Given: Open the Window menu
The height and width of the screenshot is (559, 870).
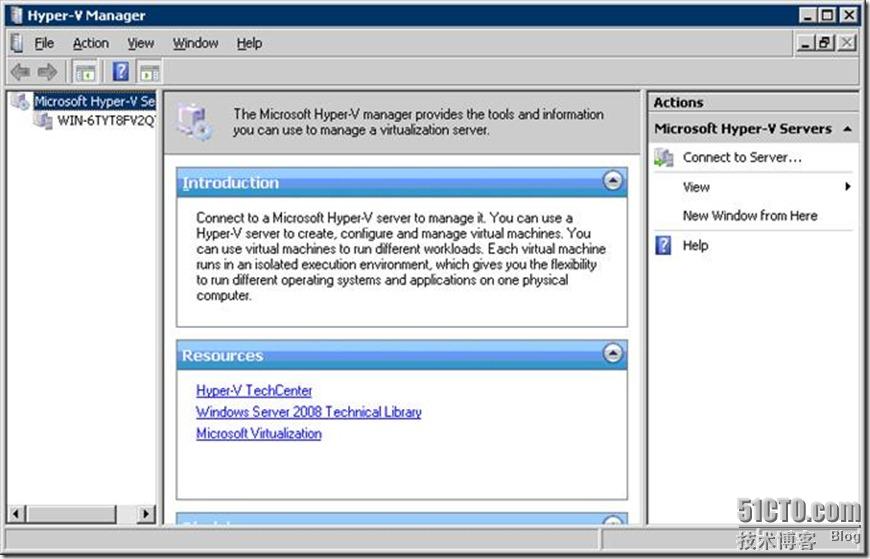Looking at the screenshot, I should [x=195, y=43].
